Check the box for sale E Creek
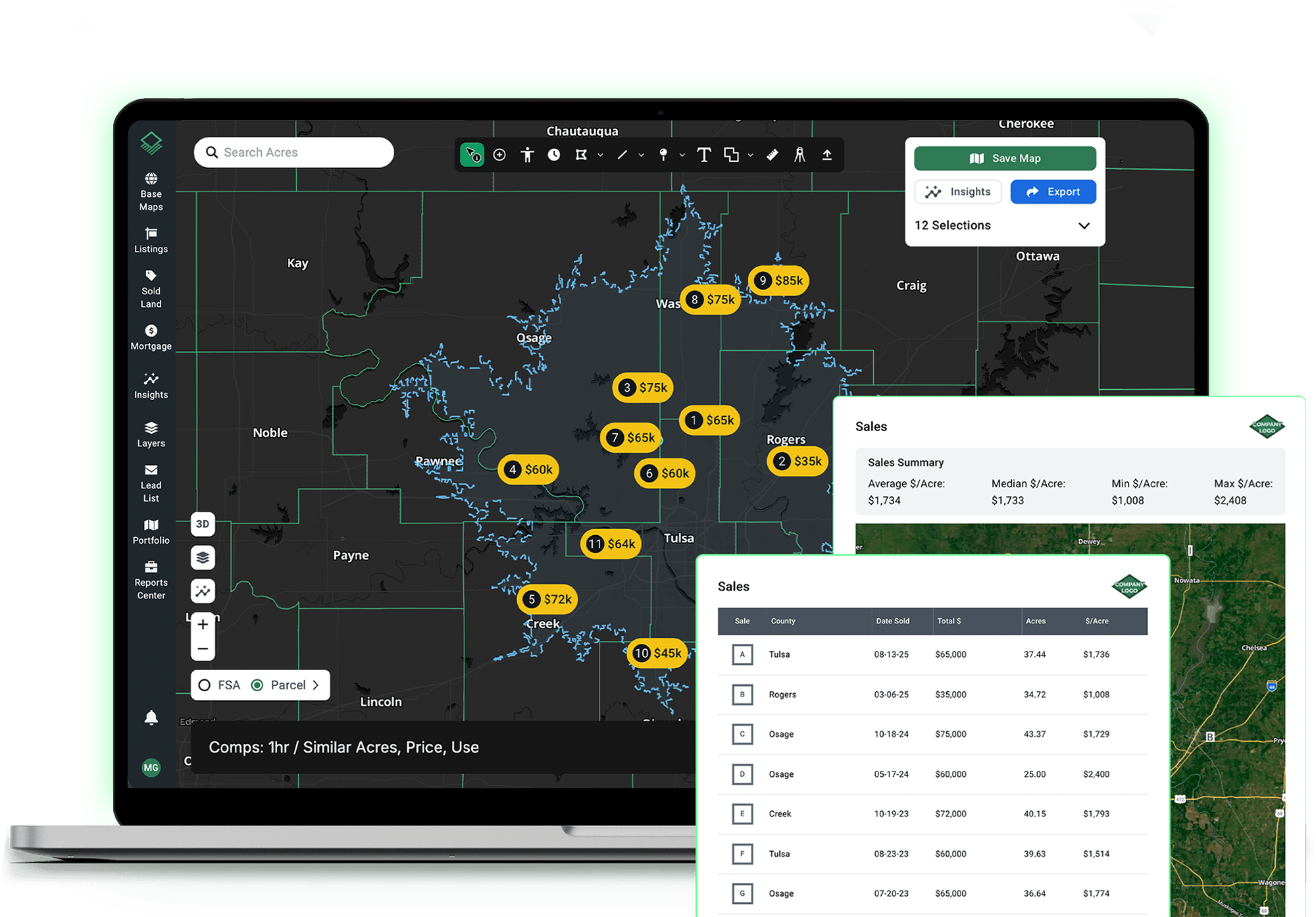This screenshot has height=917, width=1316. 742,814
